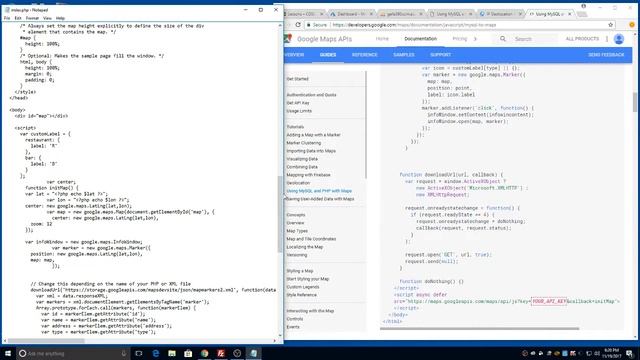
Task: Go to the Home nav link
Action: coord(382,39)
